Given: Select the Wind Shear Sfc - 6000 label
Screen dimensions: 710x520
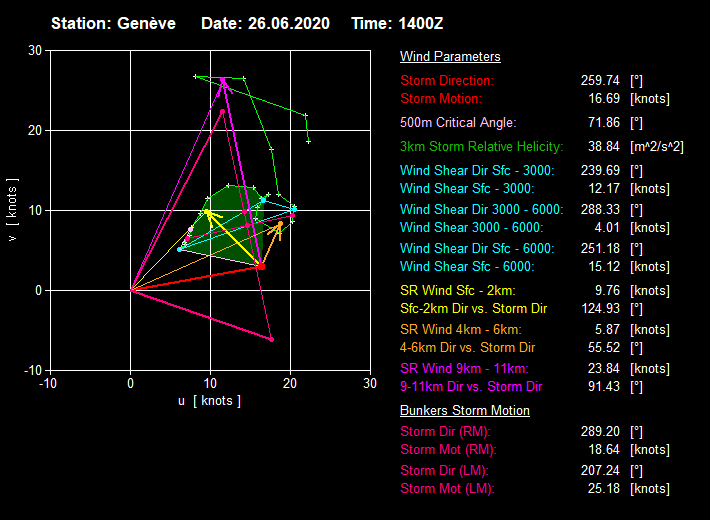Looking at the screenshot, I should click(x=467, y=267).
